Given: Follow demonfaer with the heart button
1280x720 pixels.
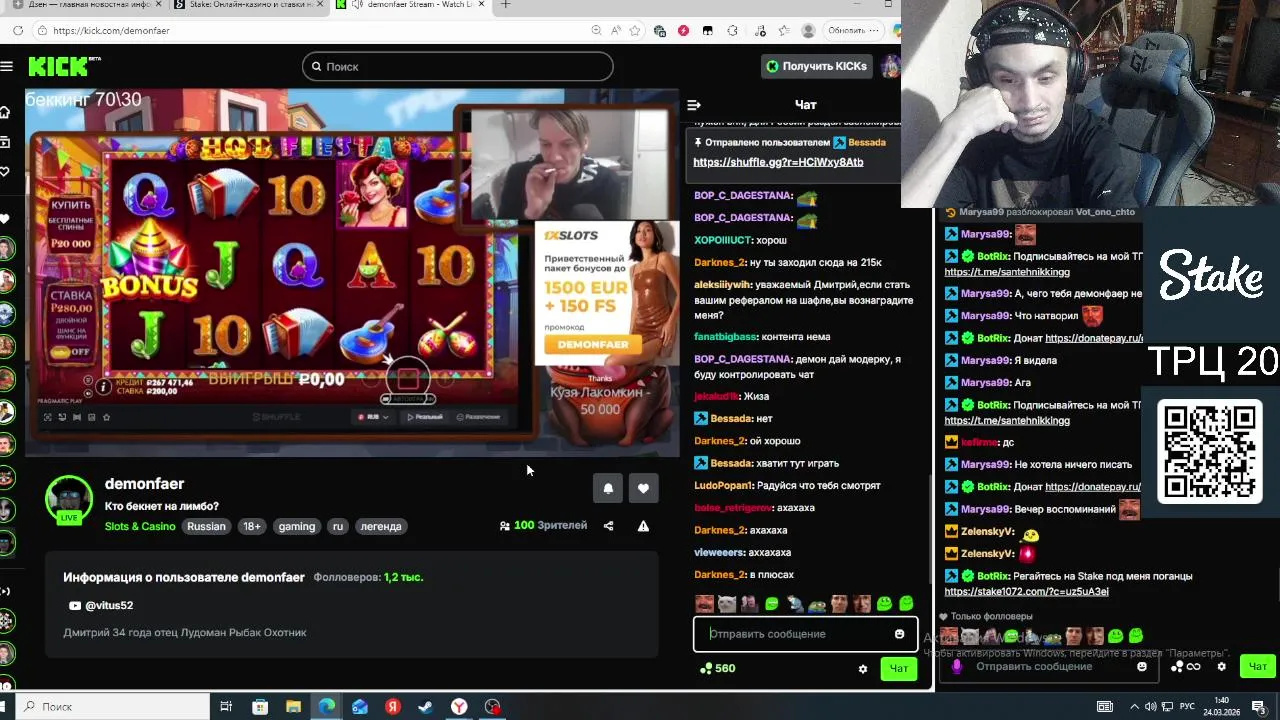Looking at the screenshot, I should click(643, 488).
